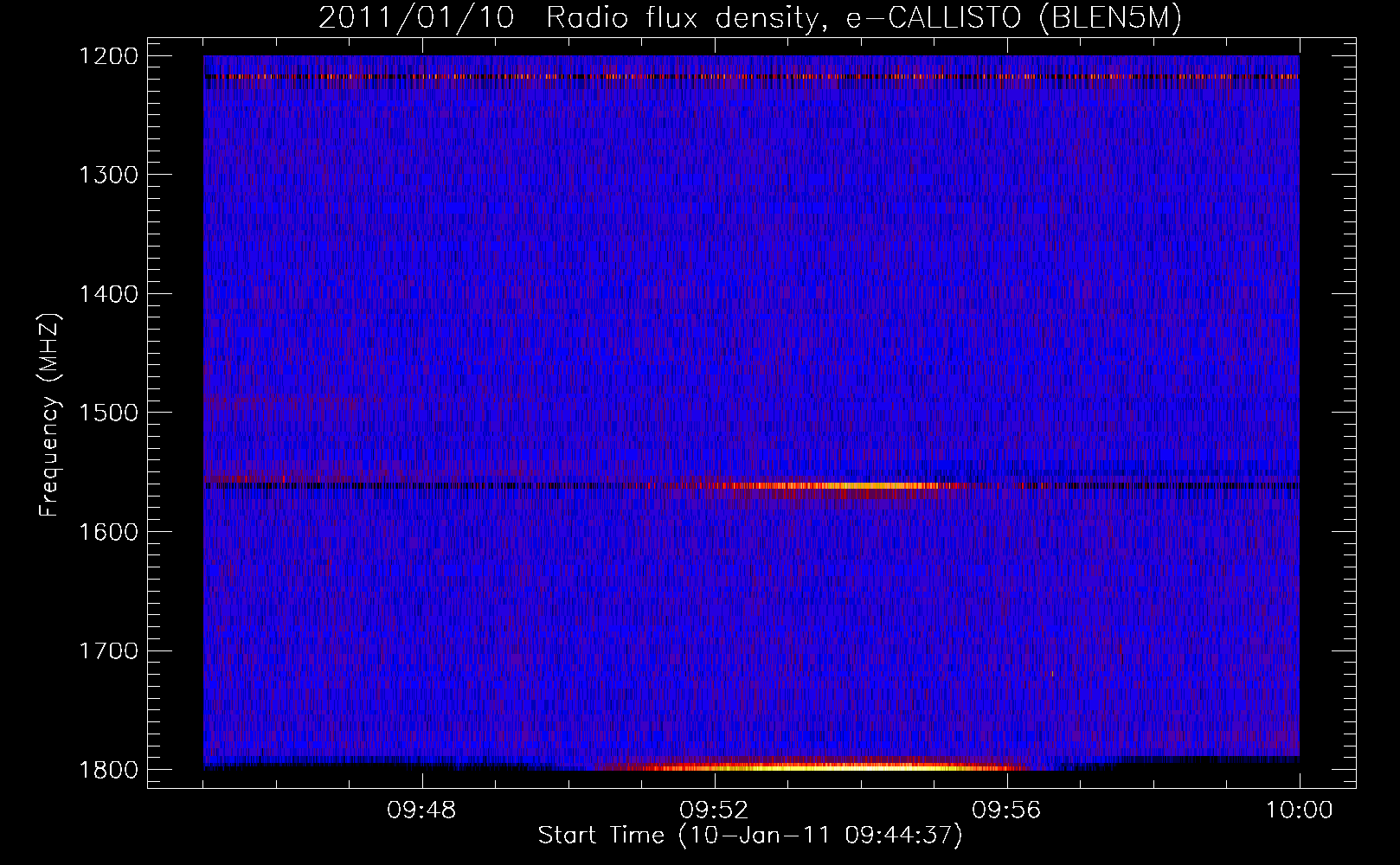This screenshot has height=865, width=1400.
Task: Click the 1500 frequency tick label
Action: [109, 413]
